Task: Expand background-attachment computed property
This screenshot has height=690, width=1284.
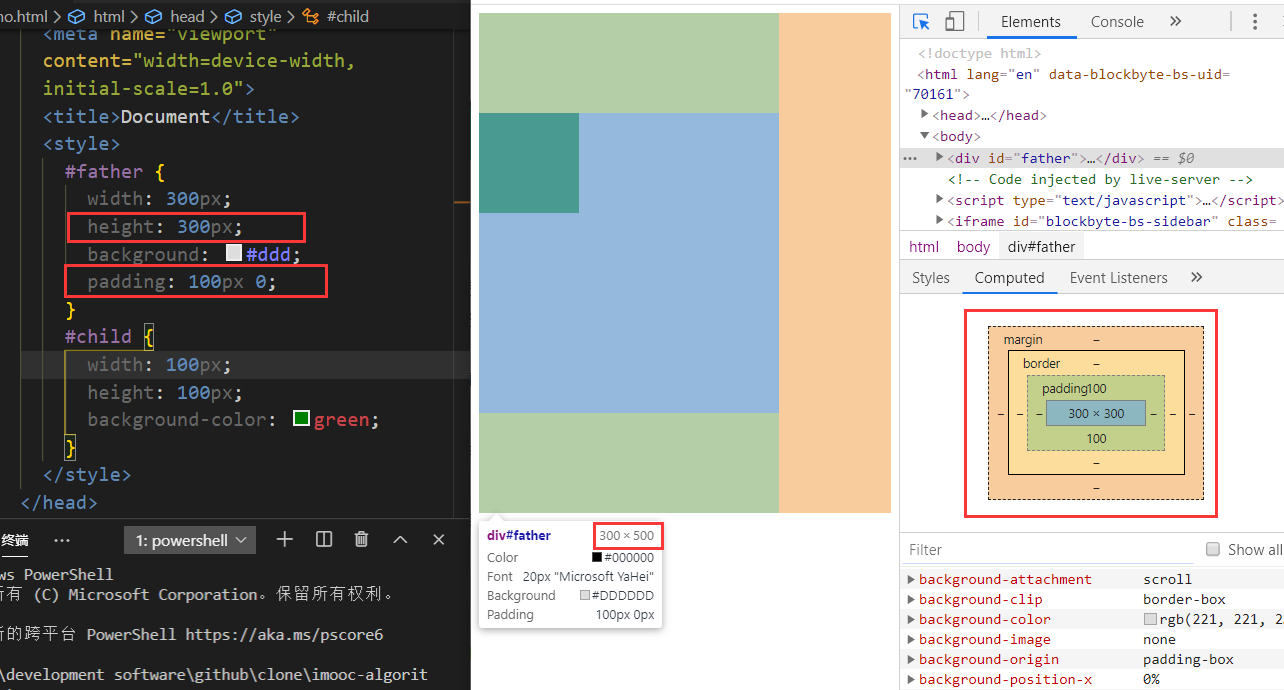Action: (x=911, y=579)
